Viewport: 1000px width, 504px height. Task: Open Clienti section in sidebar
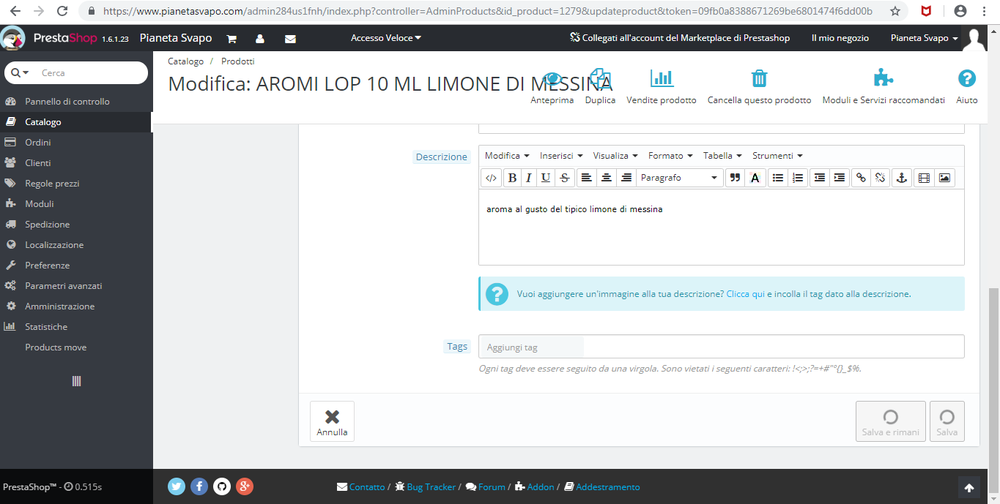tap(76, 163)
